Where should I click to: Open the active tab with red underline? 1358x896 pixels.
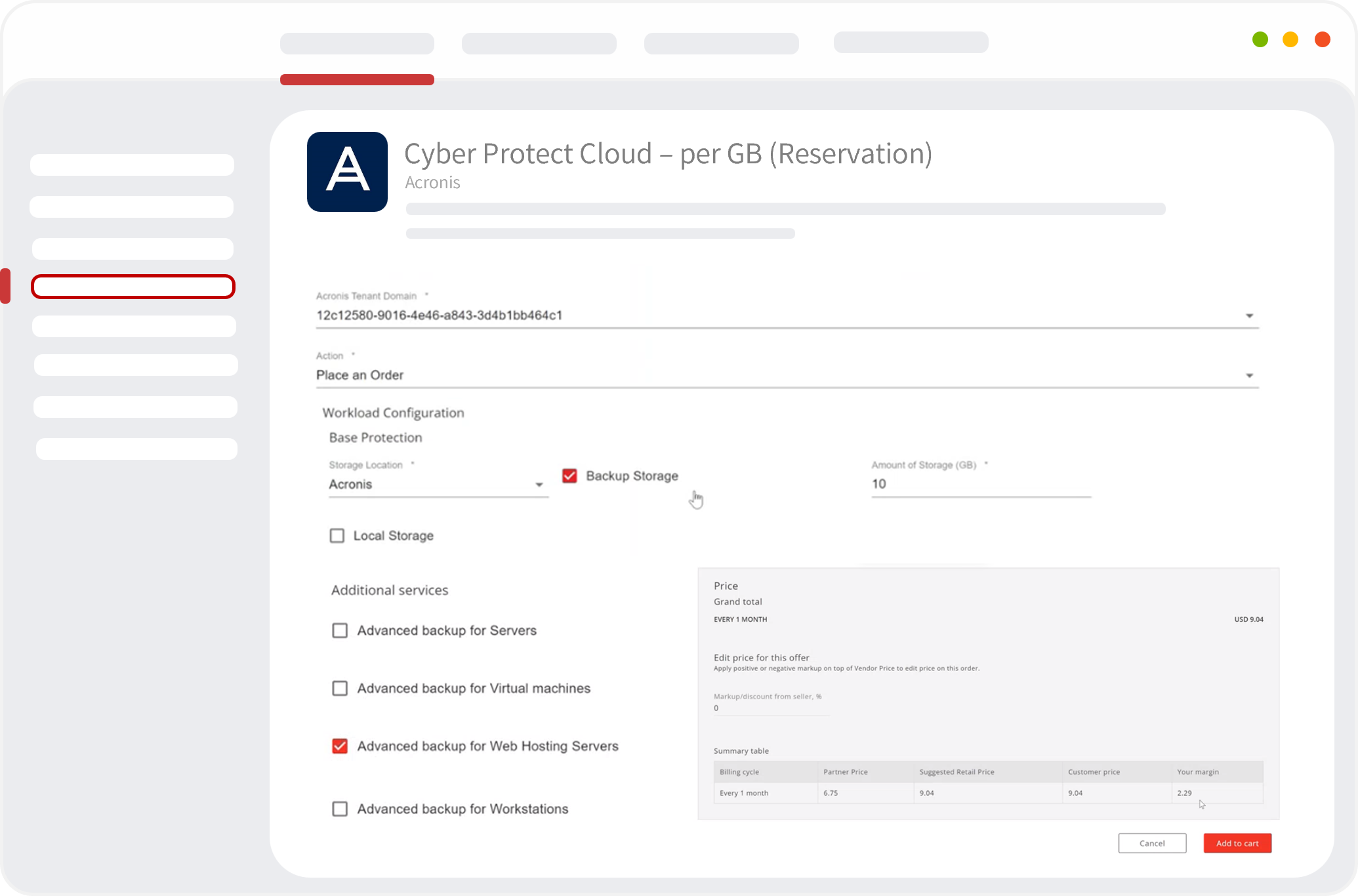pos(357,43)
